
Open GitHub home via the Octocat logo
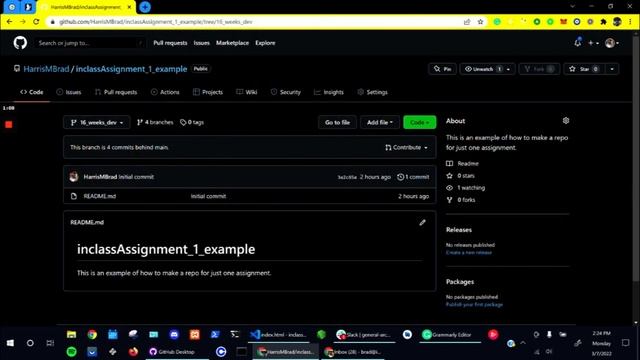click(20, 42)
